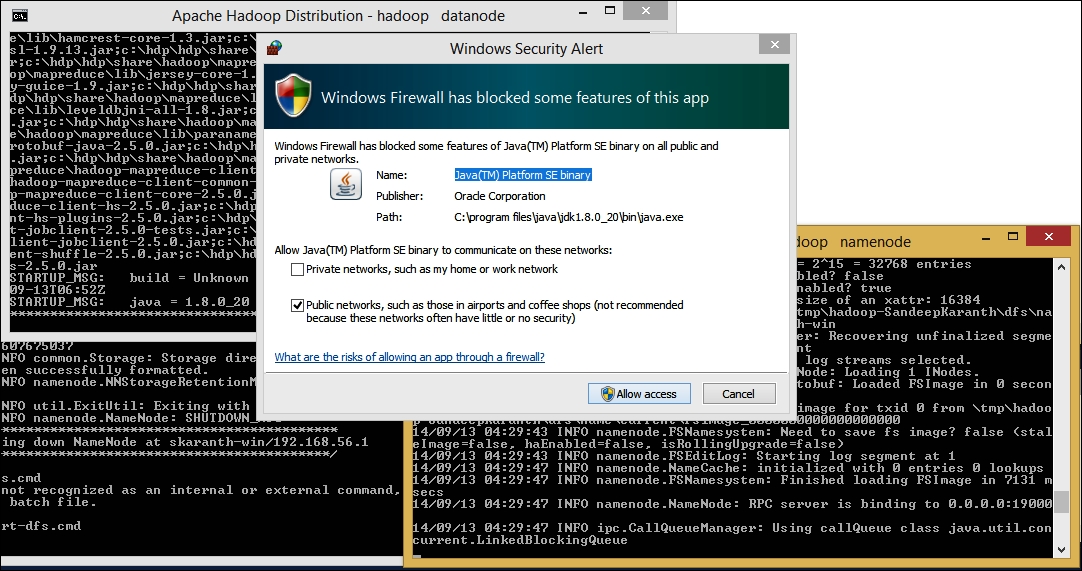Image resolution: width=1082 pixels, height=571 pixels.
Task: Click the 'RPC server is binding' log line
Action: (732, 504)
